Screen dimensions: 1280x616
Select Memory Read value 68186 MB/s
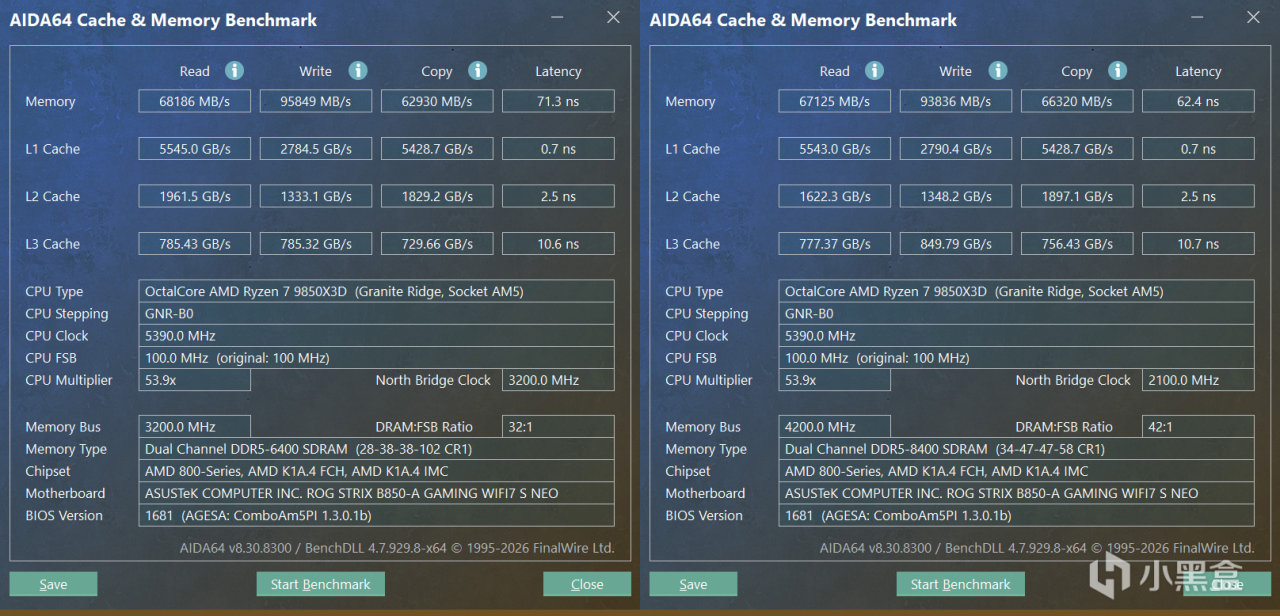coord(194,101)
